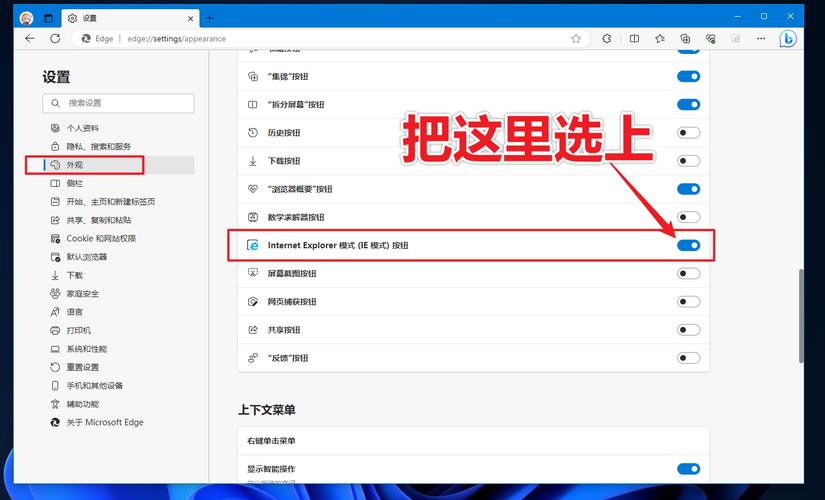Click the greyed IE mode toolbar icon
The height and width of the screenshot is (500, 825).
point(736,38)
